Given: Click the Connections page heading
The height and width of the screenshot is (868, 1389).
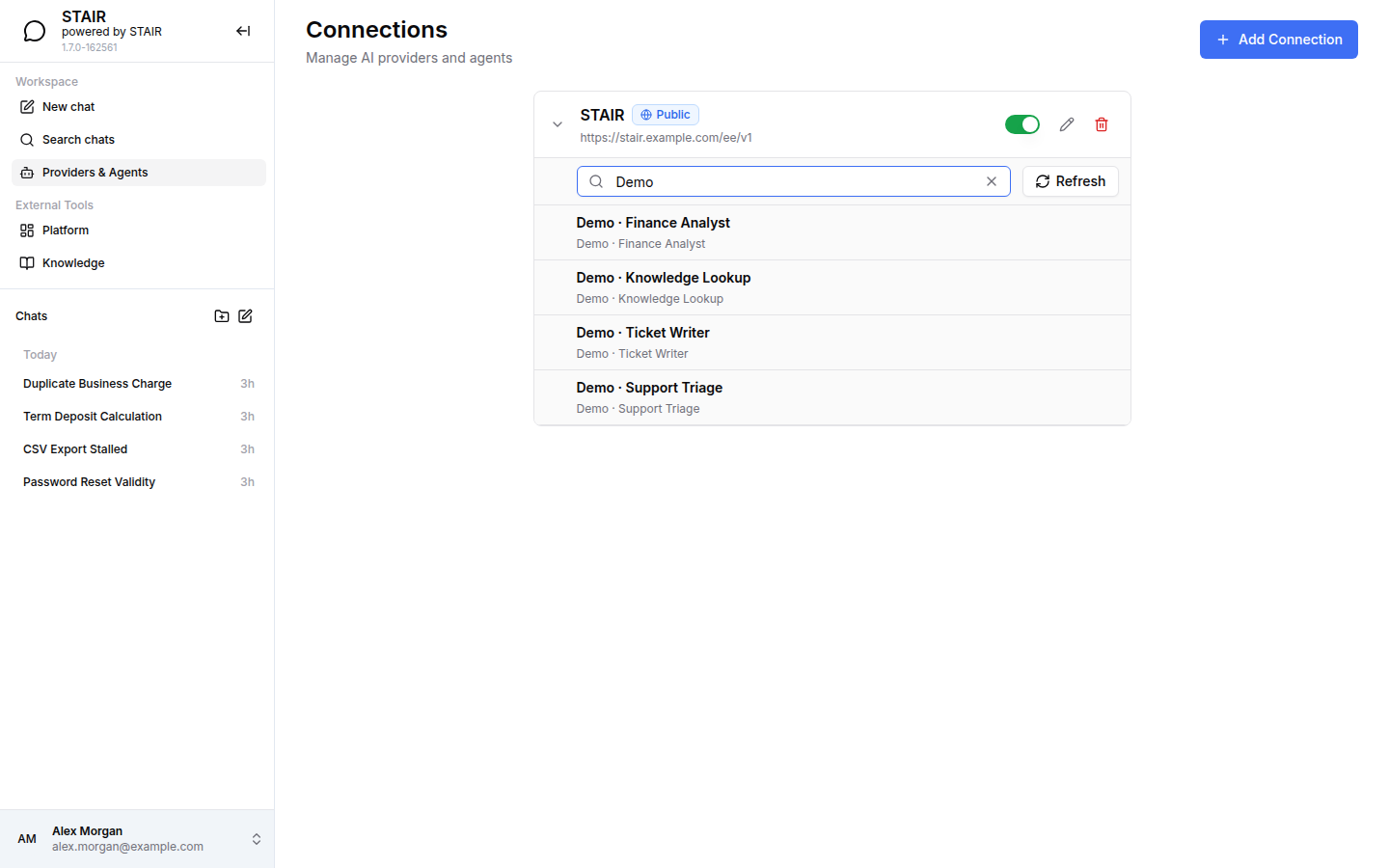Looking at the screenshot, I should click(376, 30).
